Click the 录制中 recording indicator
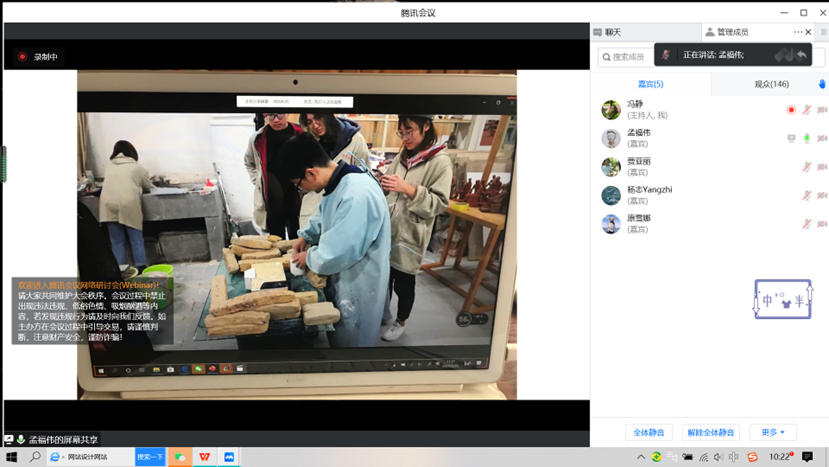This screenshot has height=467, width=829. coord(37,57)
